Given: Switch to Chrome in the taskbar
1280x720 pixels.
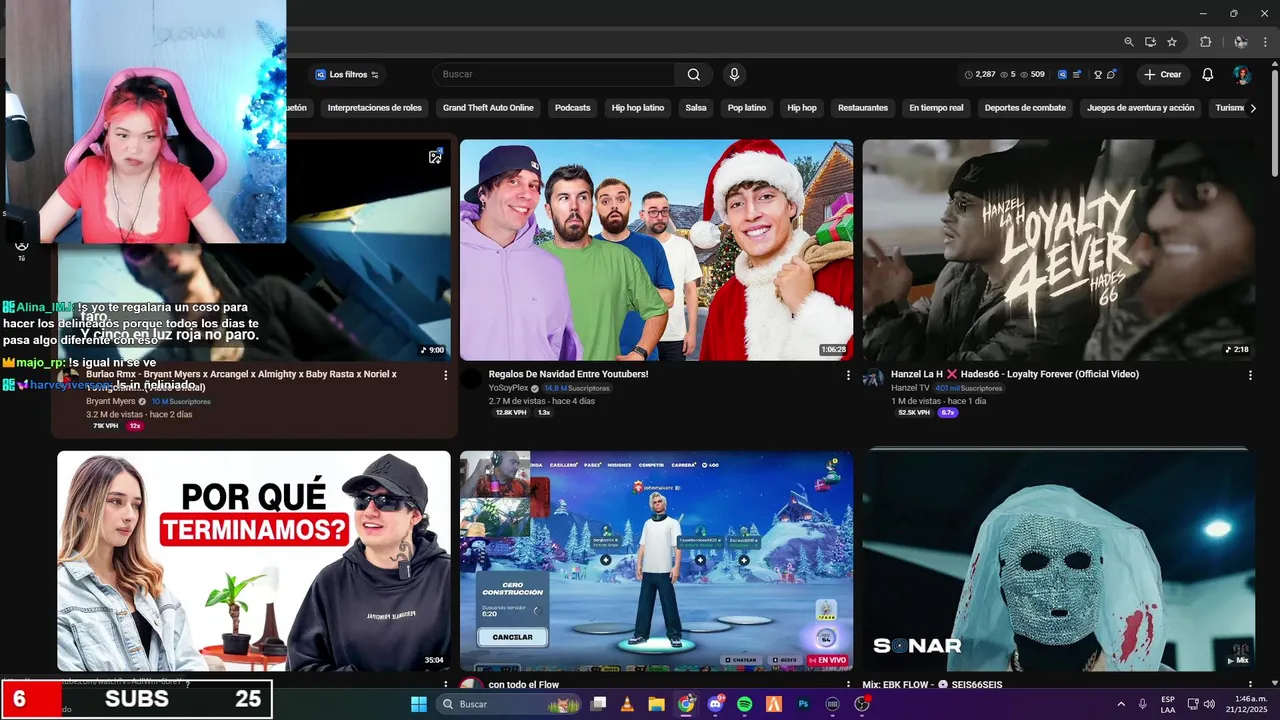Looking at the screenshot, I should (x=686, y=704).
